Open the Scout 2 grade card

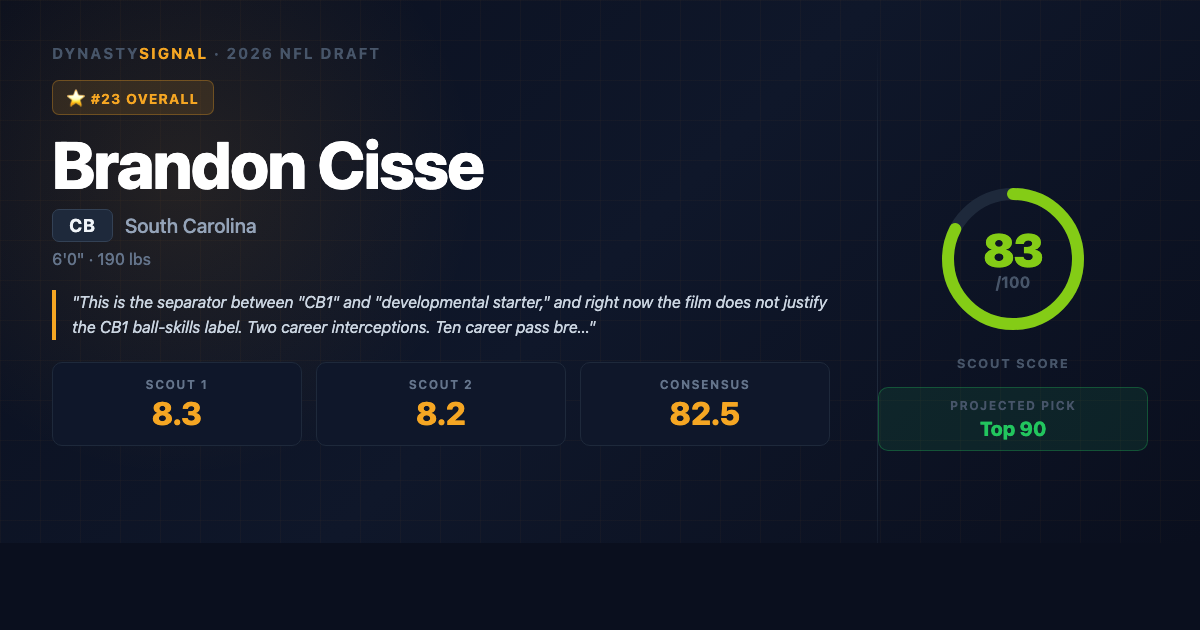(441, 403)
